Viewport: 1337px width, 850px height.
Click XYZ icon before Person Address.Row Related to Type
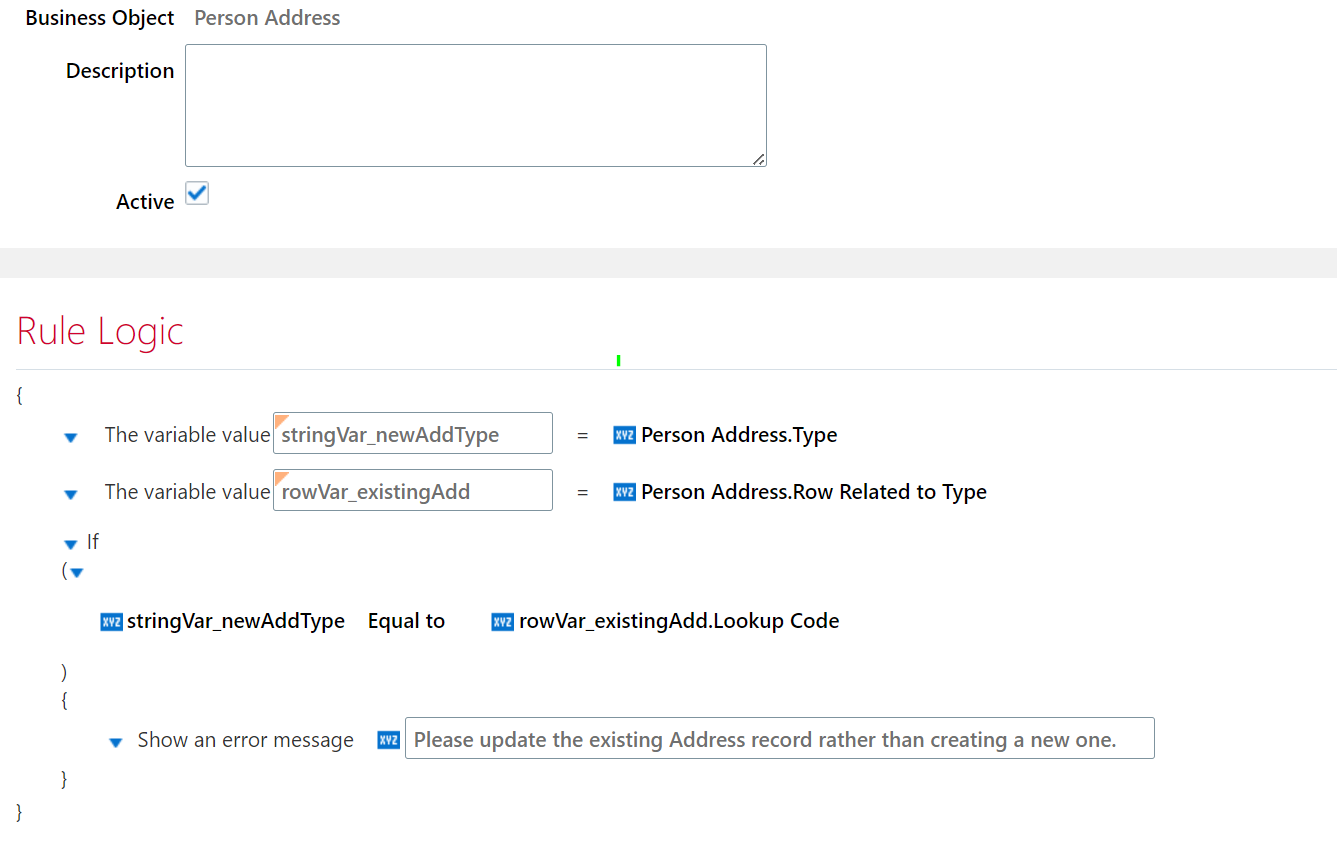(x=624, y=492)
